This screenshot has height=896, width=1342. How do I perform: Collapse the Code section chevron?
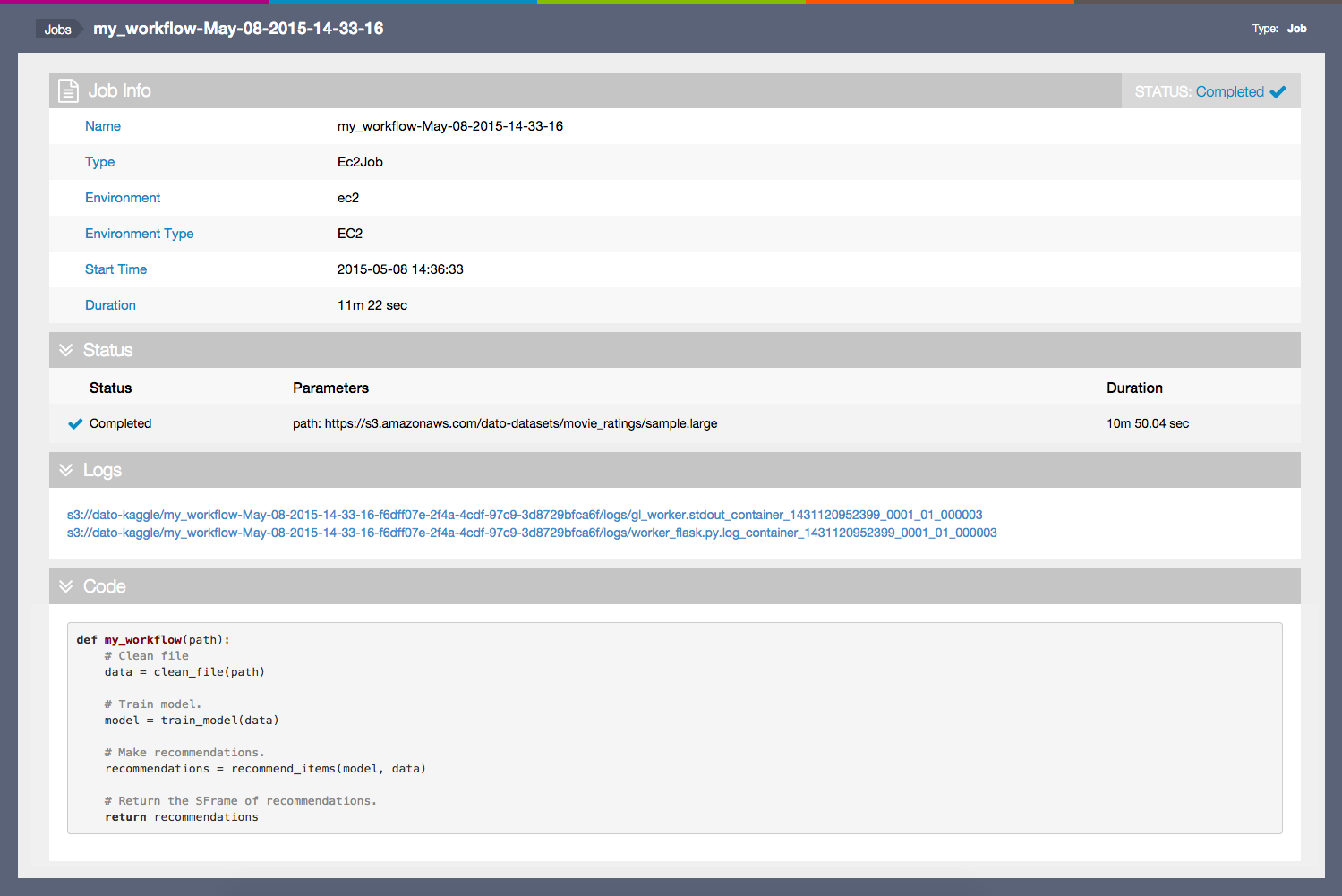pos(65,586)
